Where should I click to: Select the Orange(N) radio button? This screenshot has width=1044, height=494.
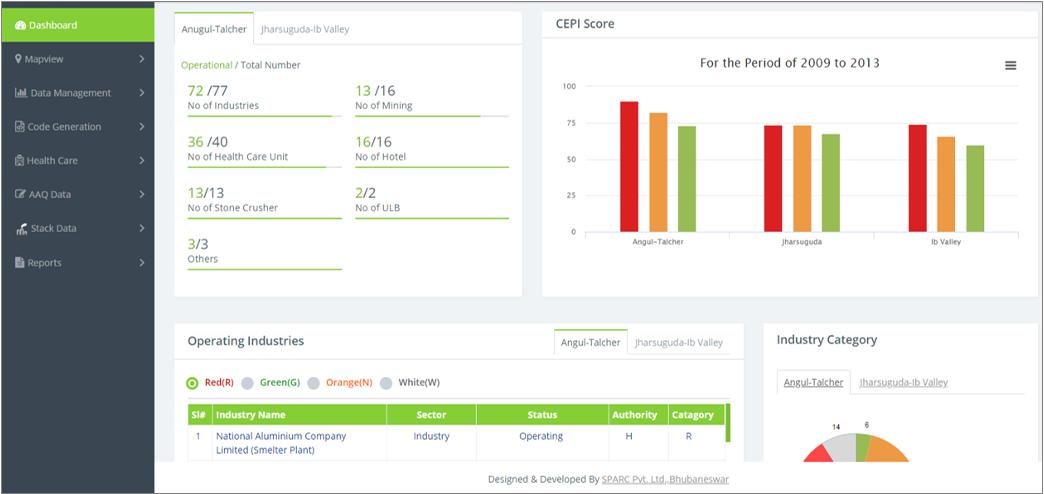[x=314, y=383]
